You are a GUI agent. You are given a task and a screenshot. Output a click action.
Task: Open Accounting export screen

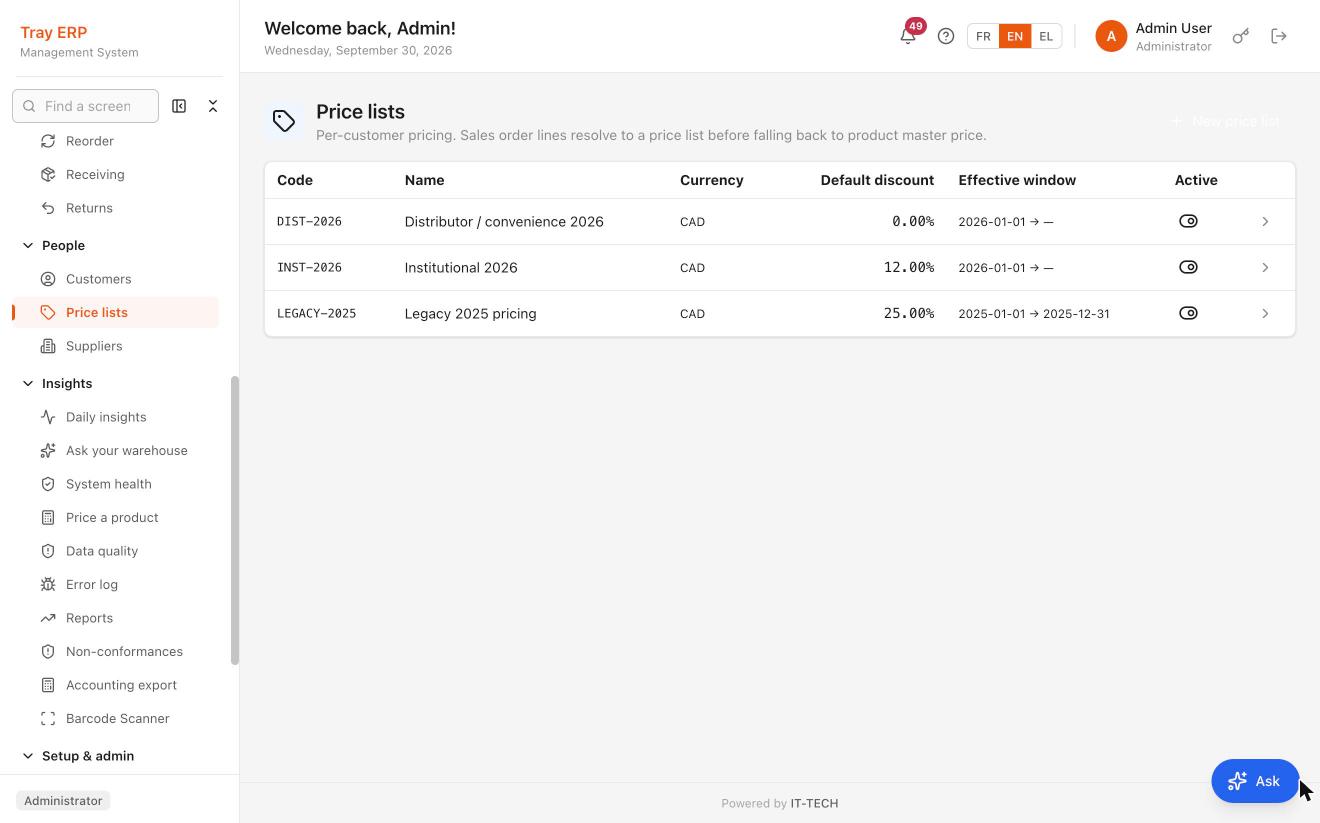point(117,685)
